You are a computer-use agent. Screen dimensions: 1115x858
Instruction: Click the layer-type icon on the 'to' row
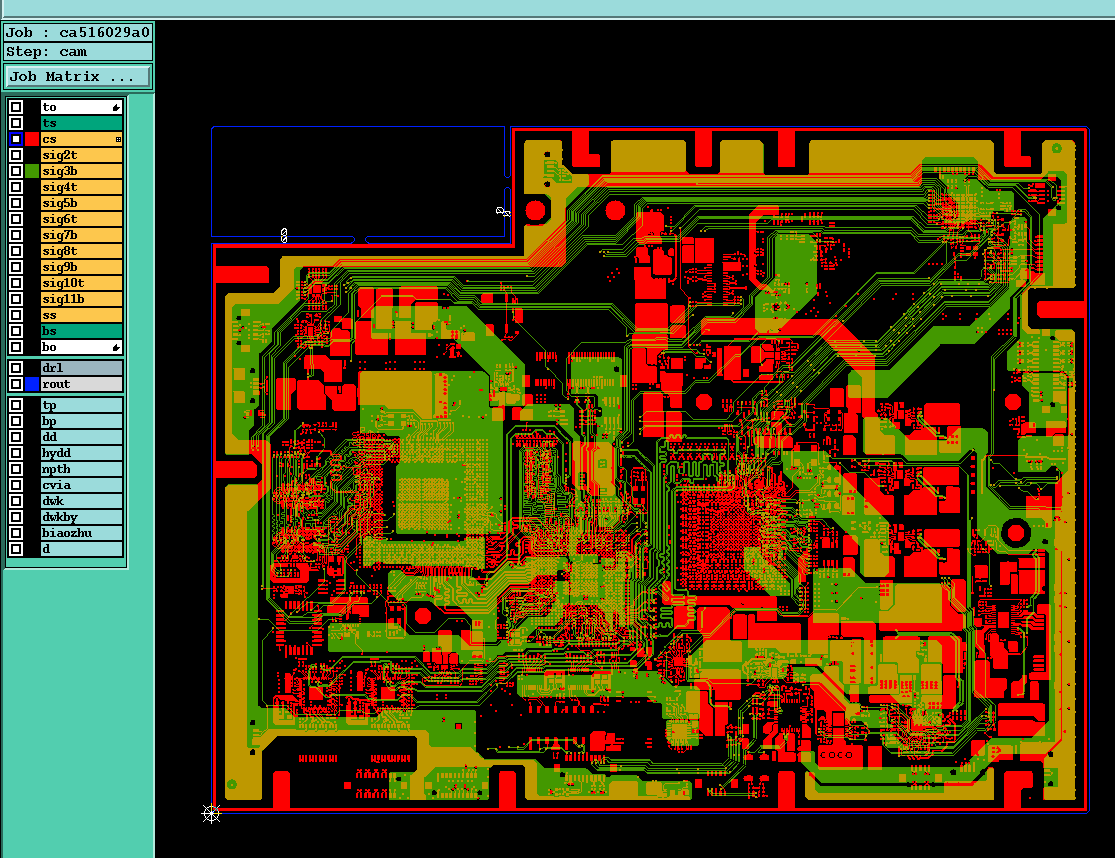pos(116,107)
